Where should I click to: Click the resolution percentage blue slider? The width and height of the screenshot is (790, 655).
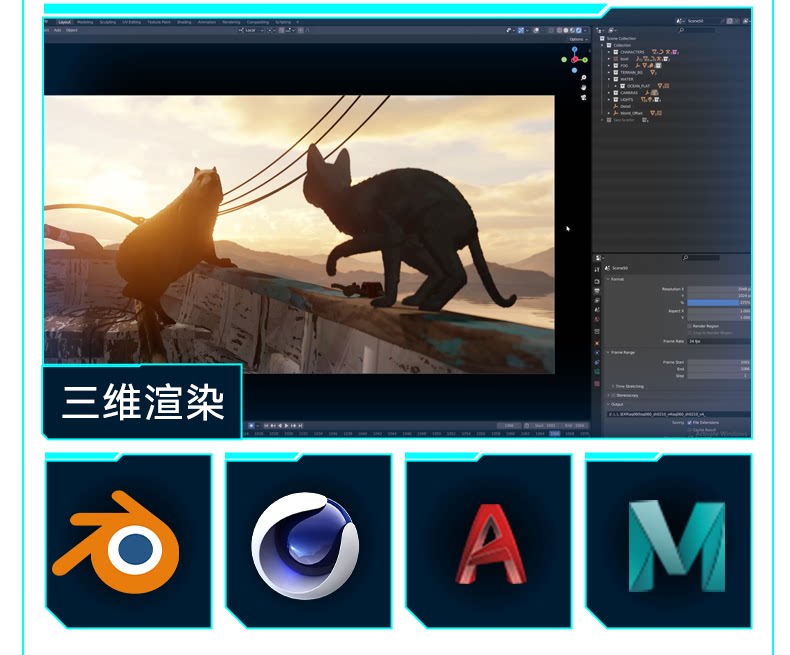(718, 302)
